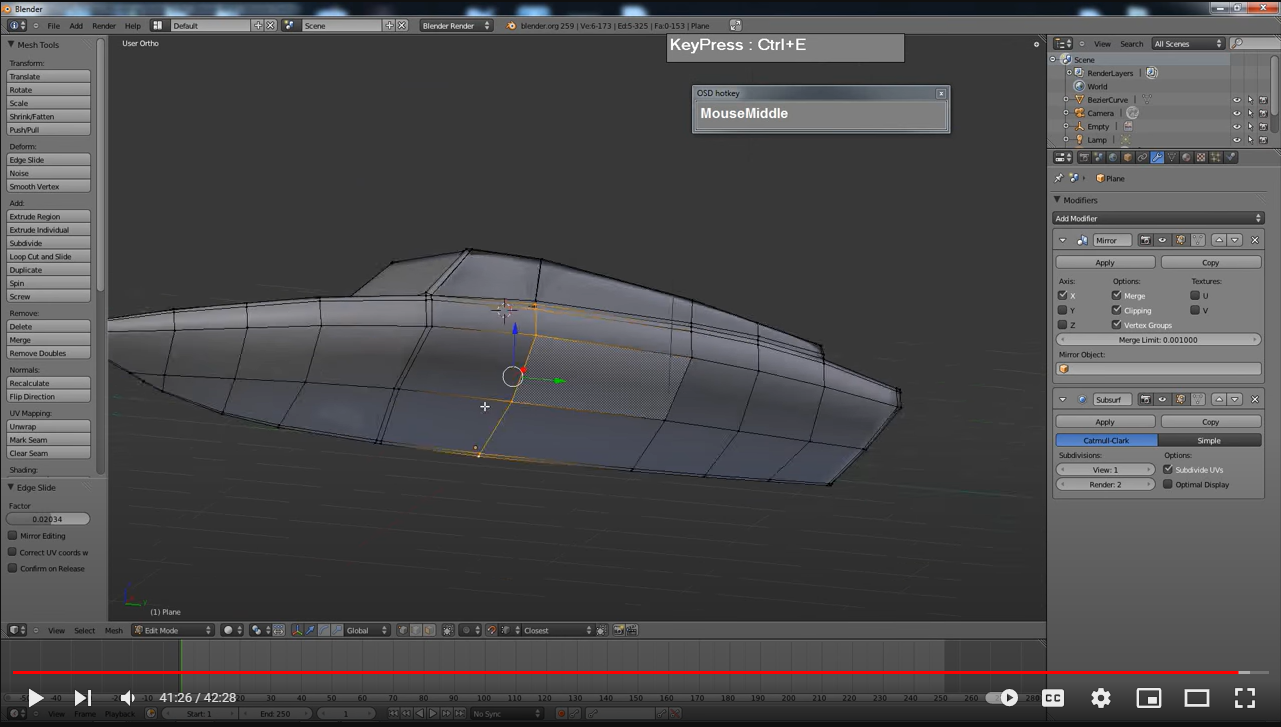Open the Help menu

(132, 26)
